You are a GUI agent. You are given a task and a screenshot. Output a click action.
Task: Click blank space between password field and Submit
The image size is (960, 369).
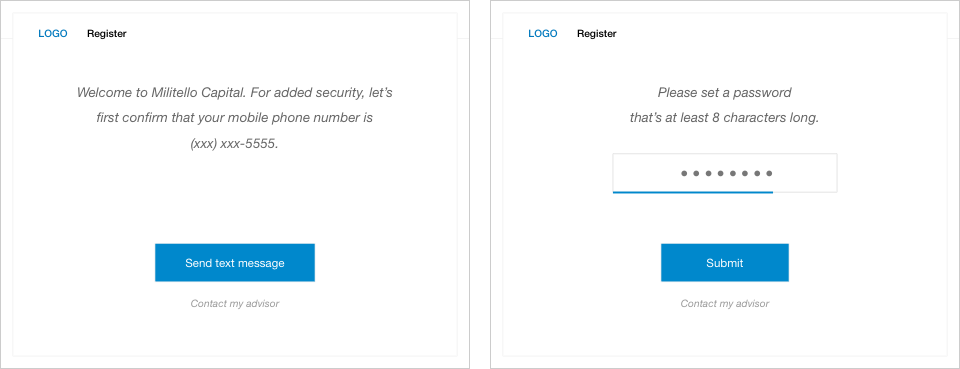724,218
